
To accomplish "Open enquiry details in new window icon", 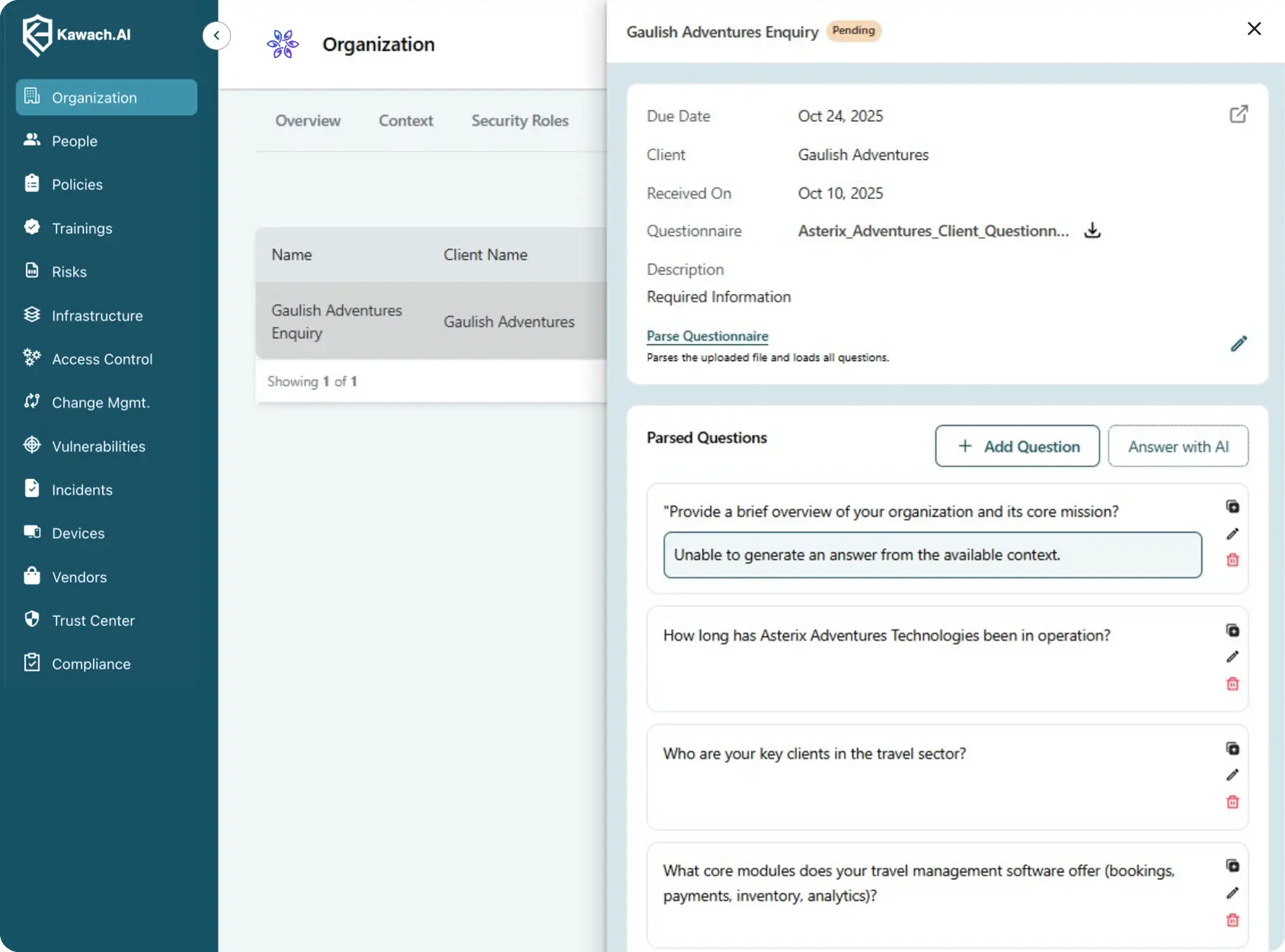I will (1239, 114).
